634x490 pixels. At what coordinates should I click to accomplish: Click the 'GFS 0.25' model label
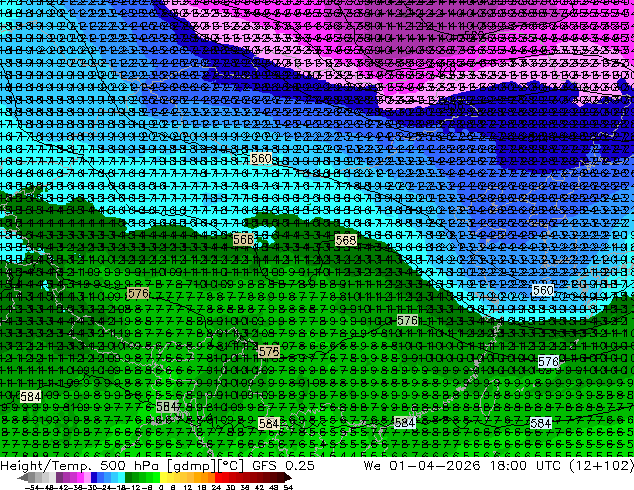(283, 466)
